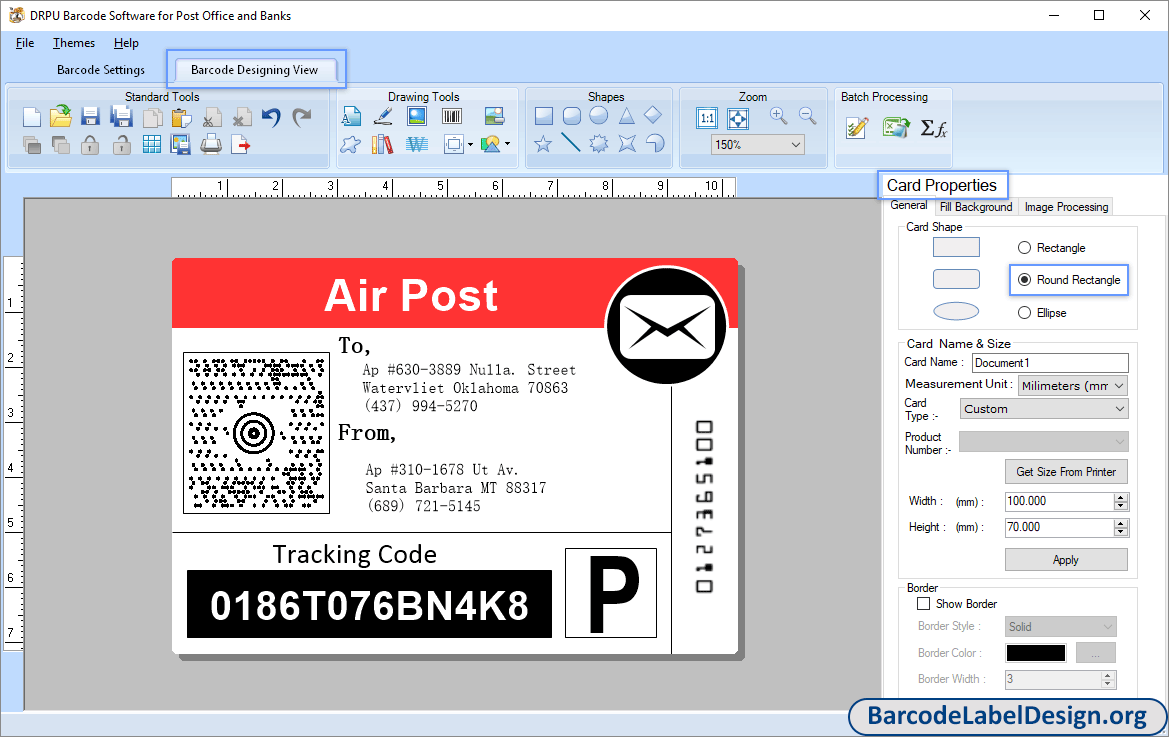This screenshot has width=1169, height=737.
Task: Open the batch formula Σfx tool
Action: point(933,128)
